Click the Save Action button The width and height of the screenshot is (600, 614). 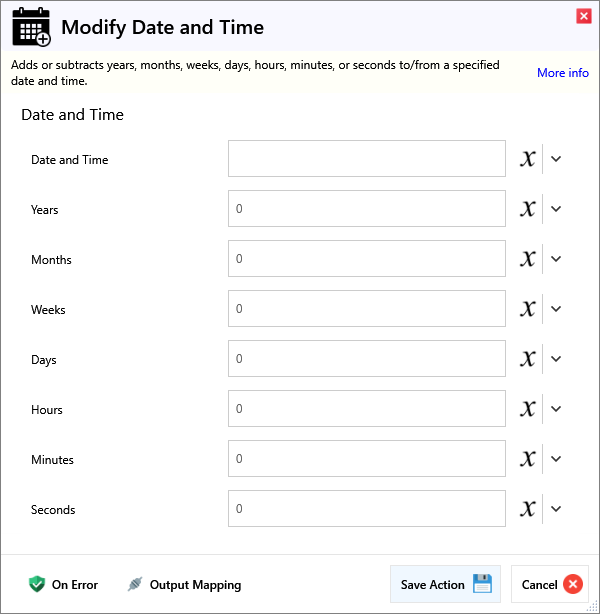point(444,585)
